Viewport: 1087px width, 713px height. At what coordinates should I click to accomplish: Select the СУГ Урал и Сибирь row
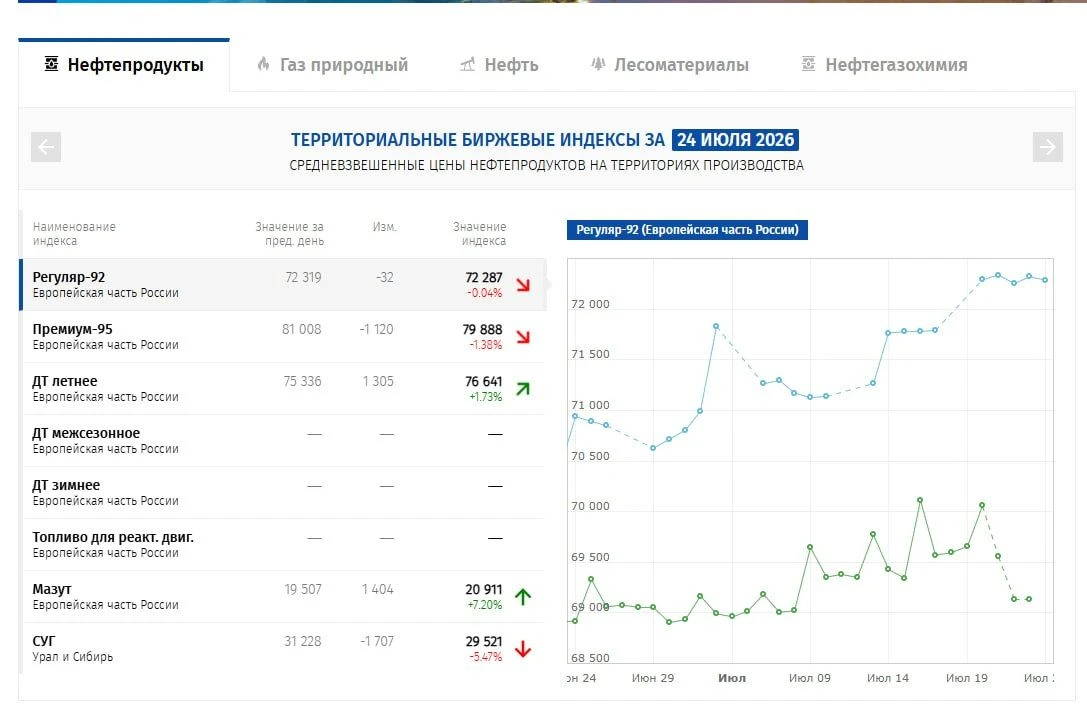click(x=284, y=649)
